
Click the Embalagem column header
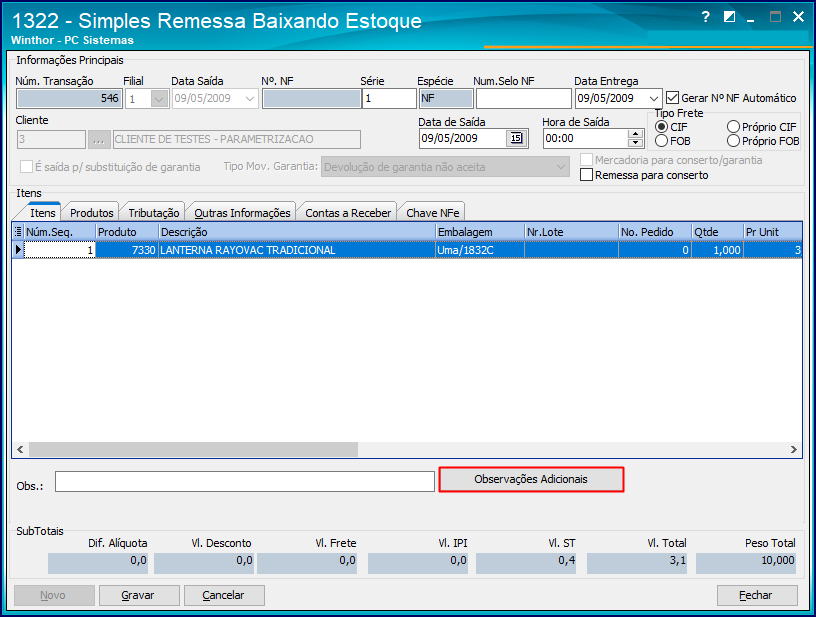(480, 232)
